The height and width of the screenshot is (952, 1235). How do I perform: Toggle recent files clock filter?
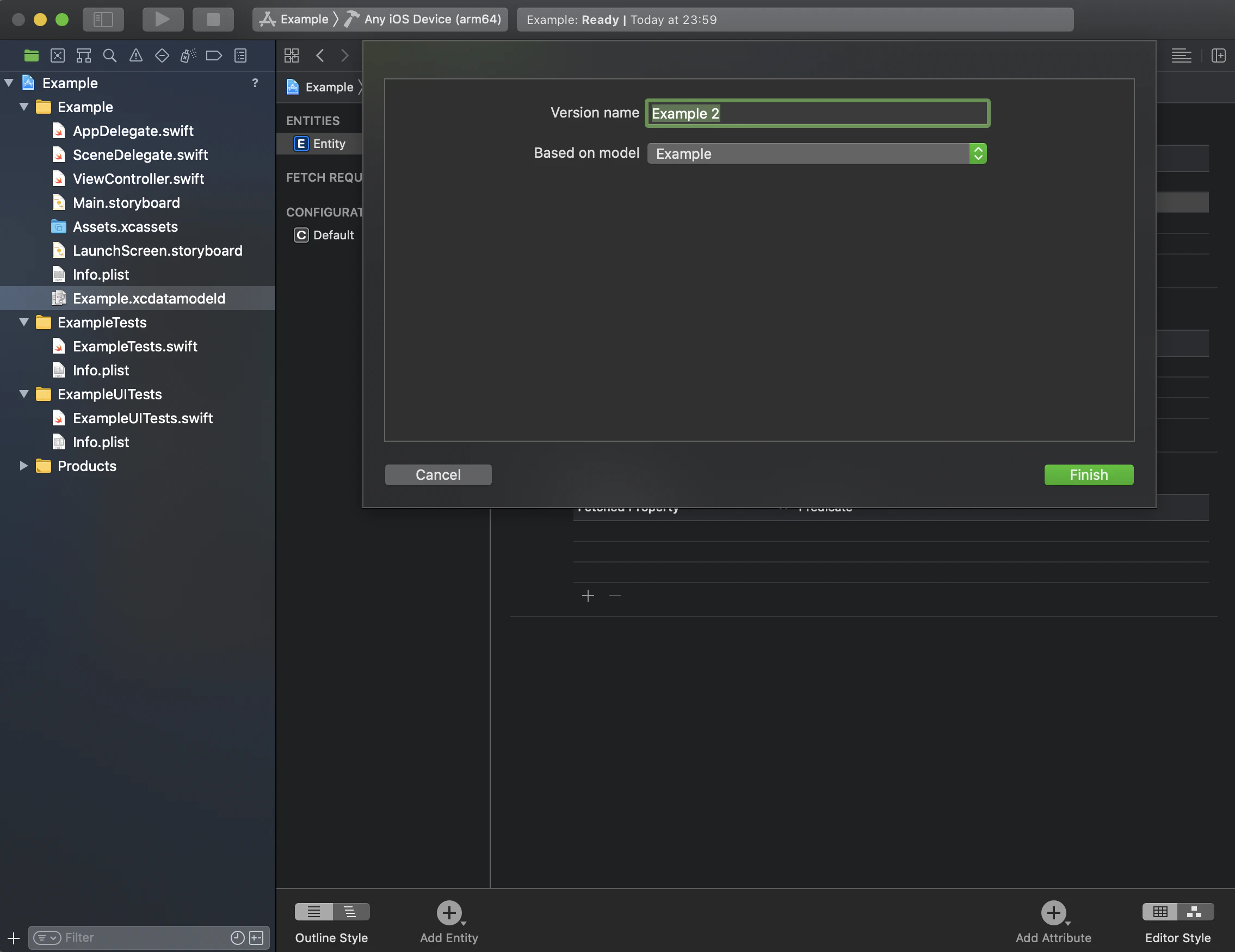click(238, 938)
